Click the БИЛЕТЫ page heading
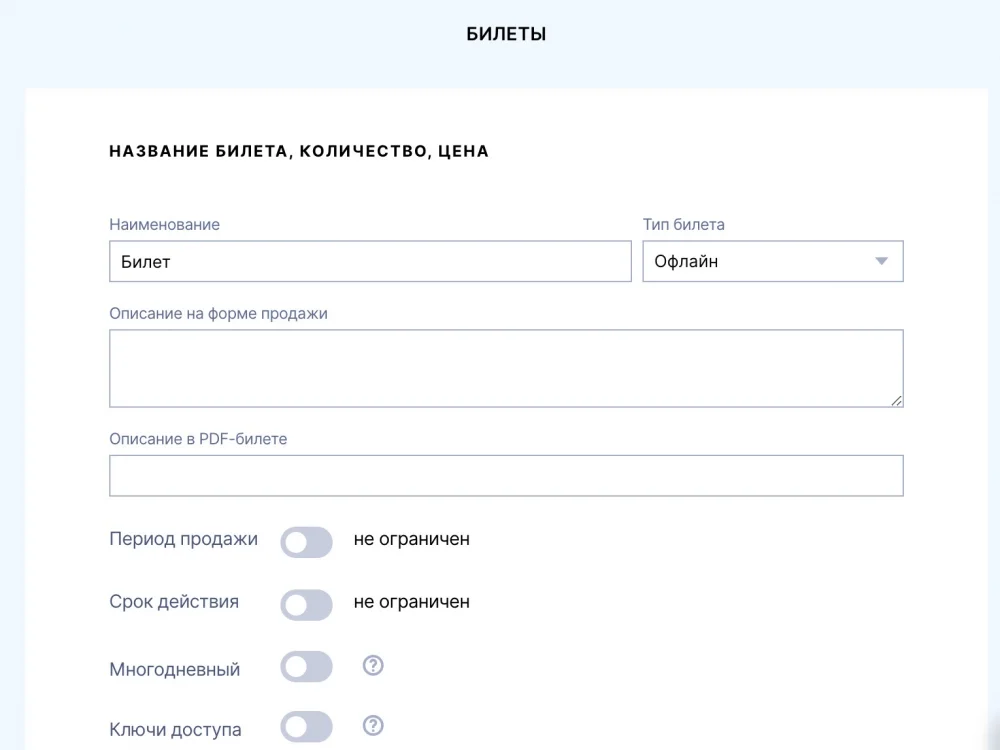 pyautogui.click(x=506, y=34)
